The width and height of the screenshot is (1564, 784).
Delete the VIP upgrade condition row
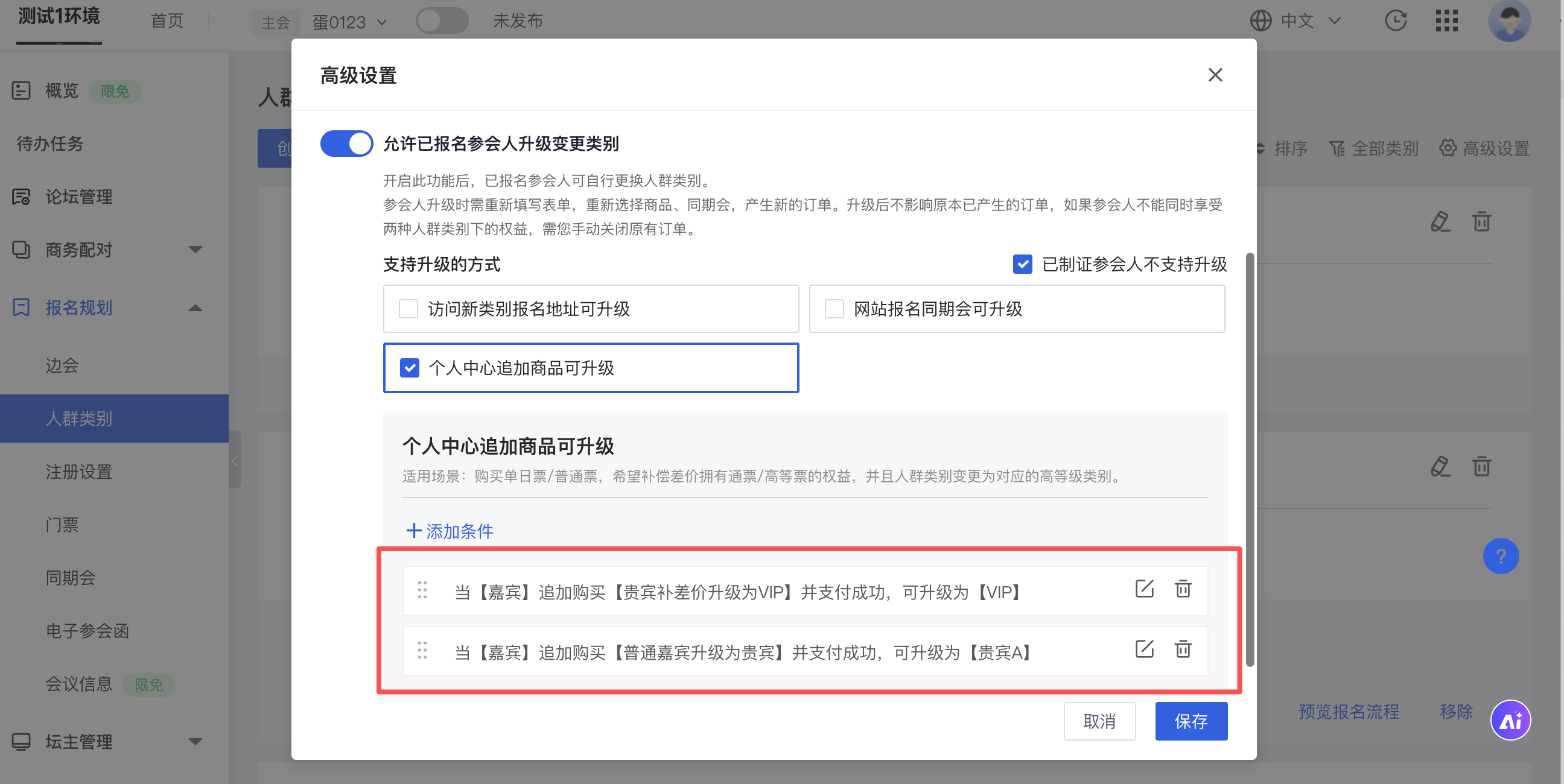(1182, 589)
